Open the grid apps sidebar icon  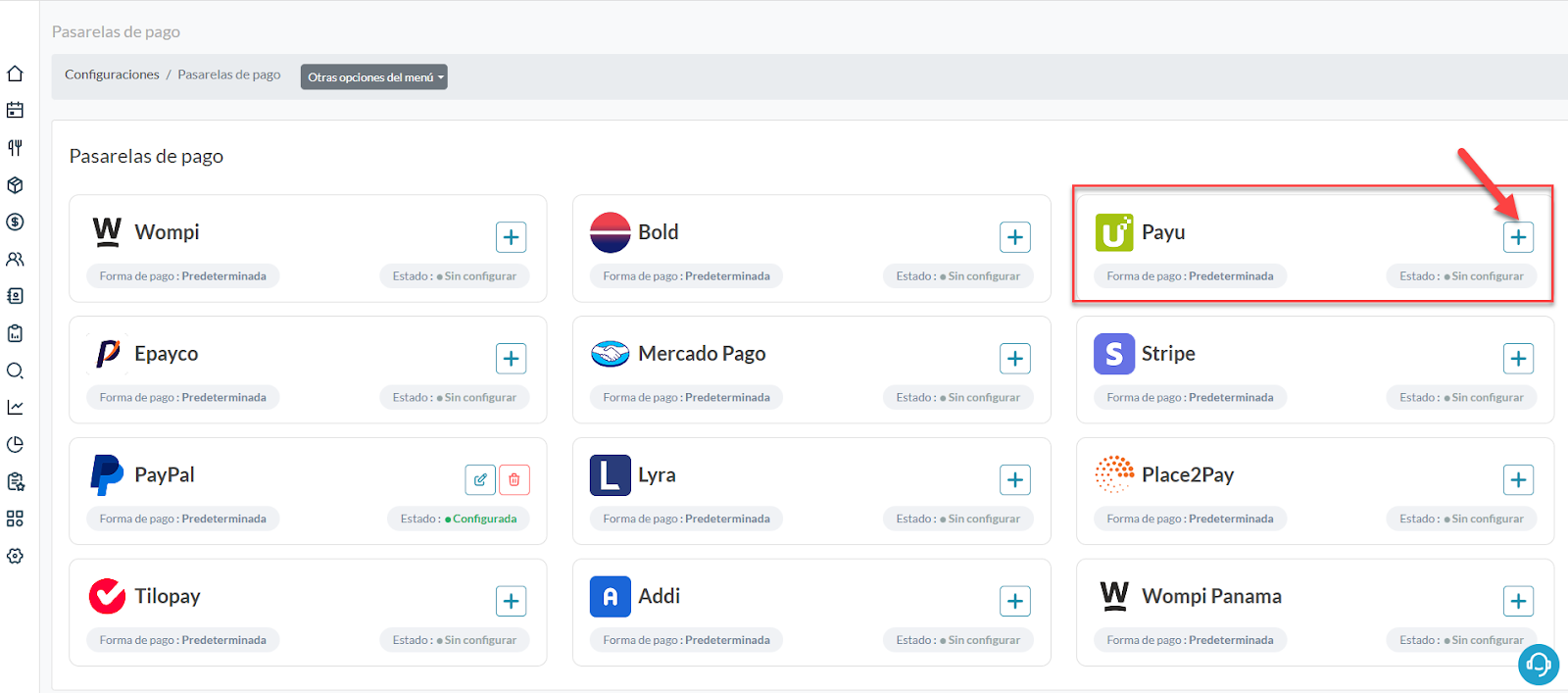pos(15,519)
